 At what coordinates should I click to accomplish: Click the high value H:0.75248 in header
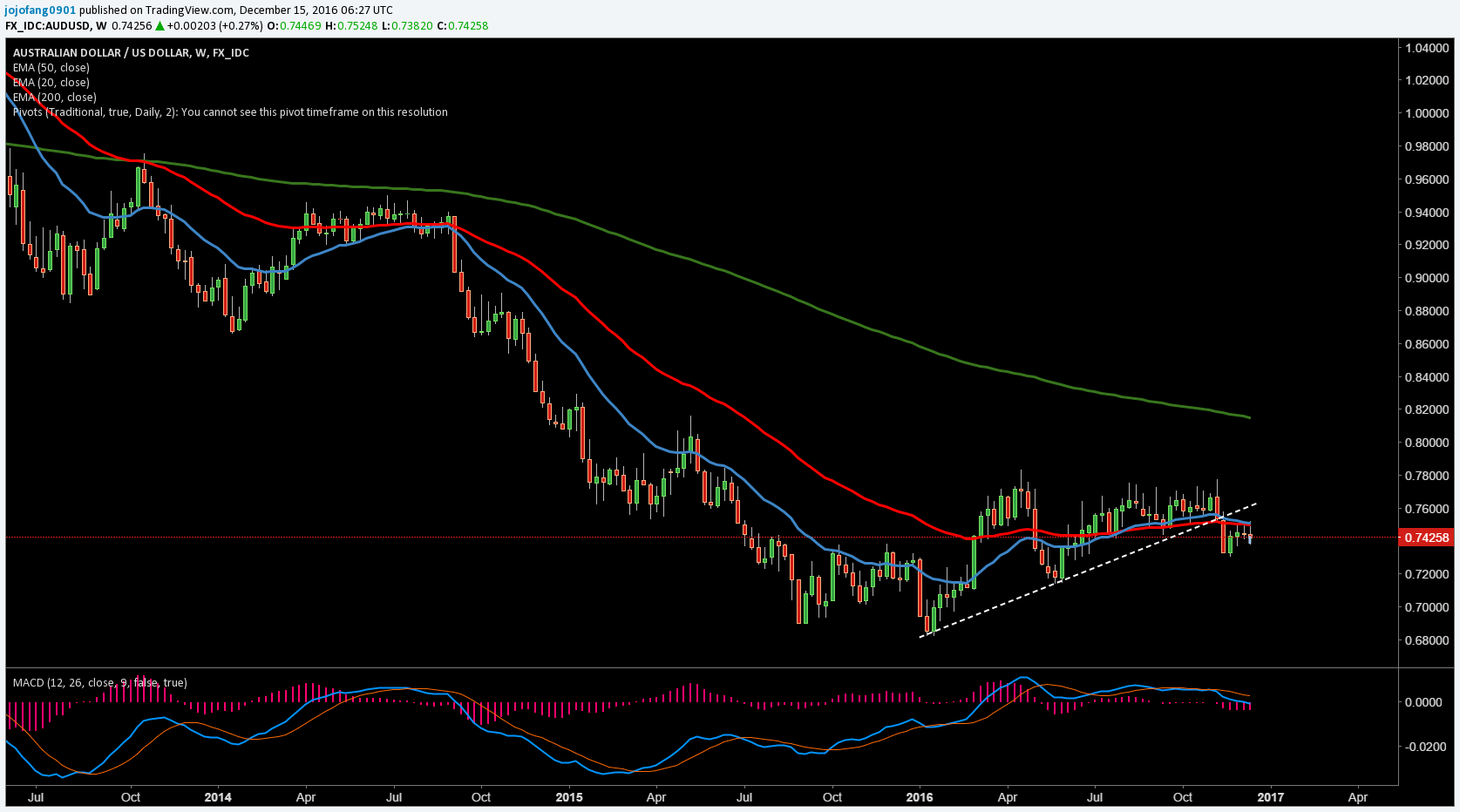tap(351, 25)
